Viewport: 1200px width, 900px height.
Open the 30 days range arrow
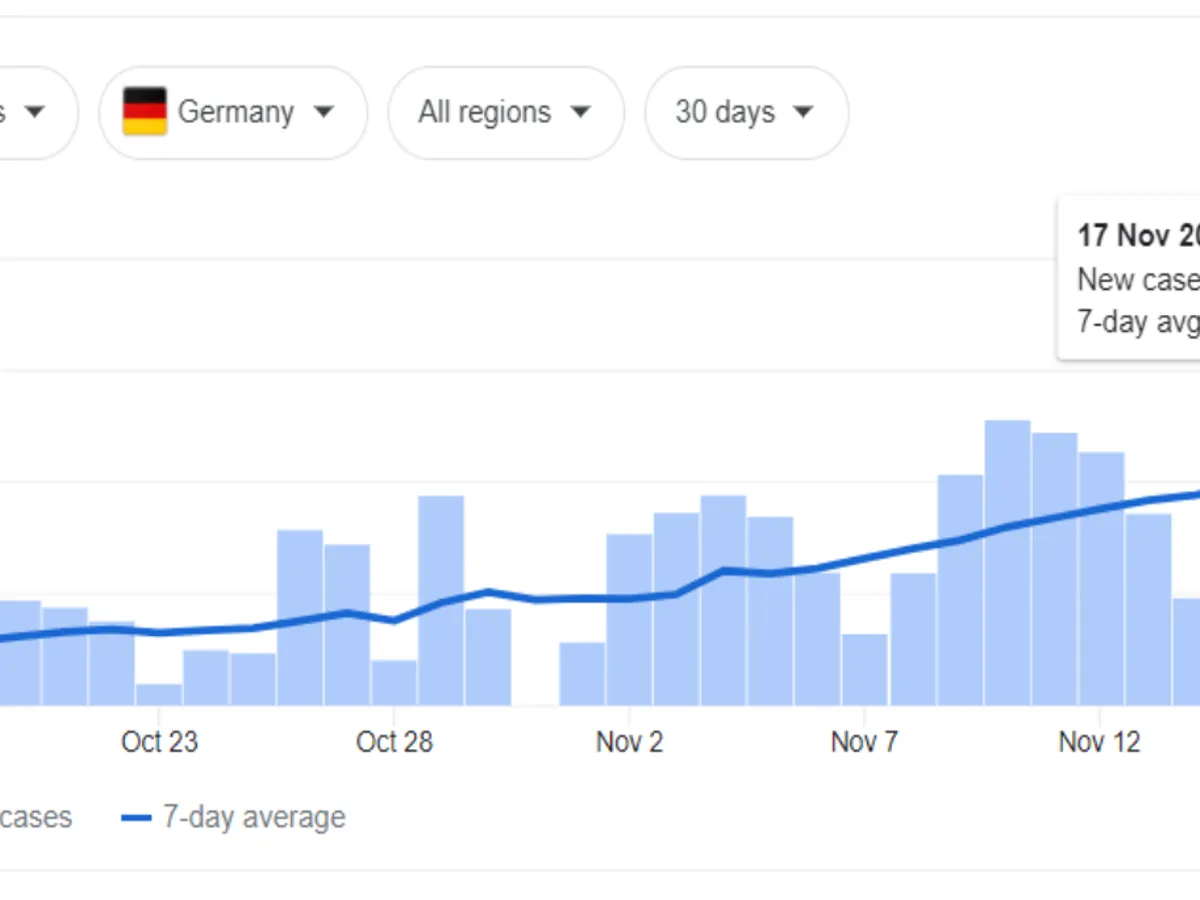coord(802,112)
